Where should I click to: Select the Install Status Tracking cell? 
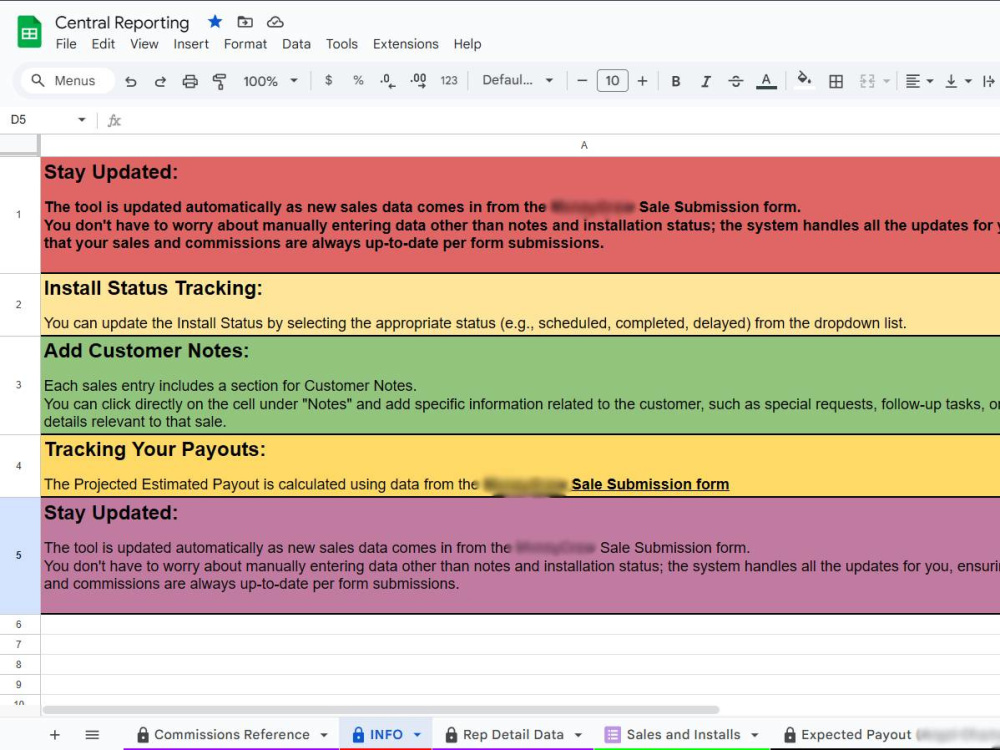[x=520, y=305]
